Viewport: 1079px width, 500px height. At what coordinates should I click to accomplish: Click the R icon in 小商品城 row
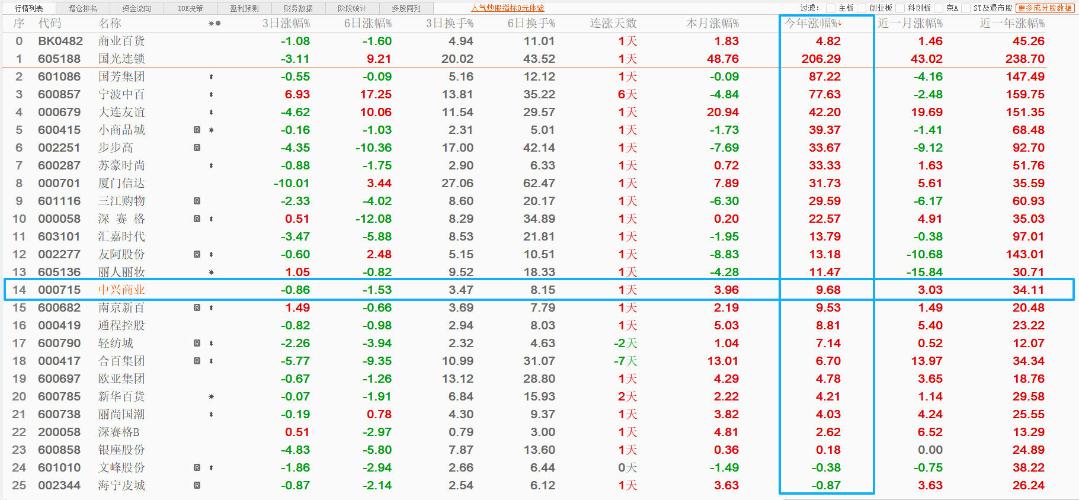pyautogui.click(x=197, y=130)
